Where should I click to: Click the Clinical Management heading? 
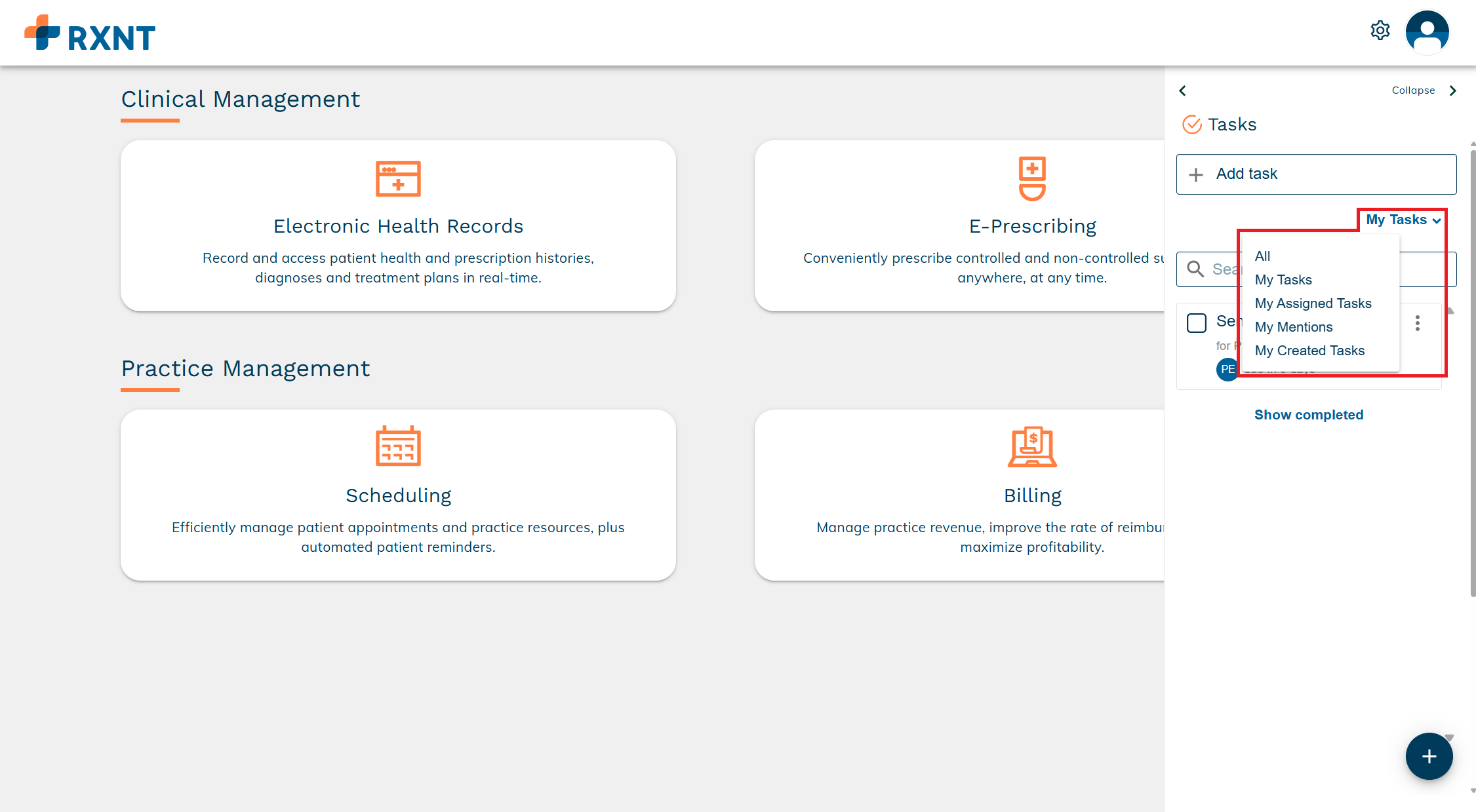click(241, 100)
